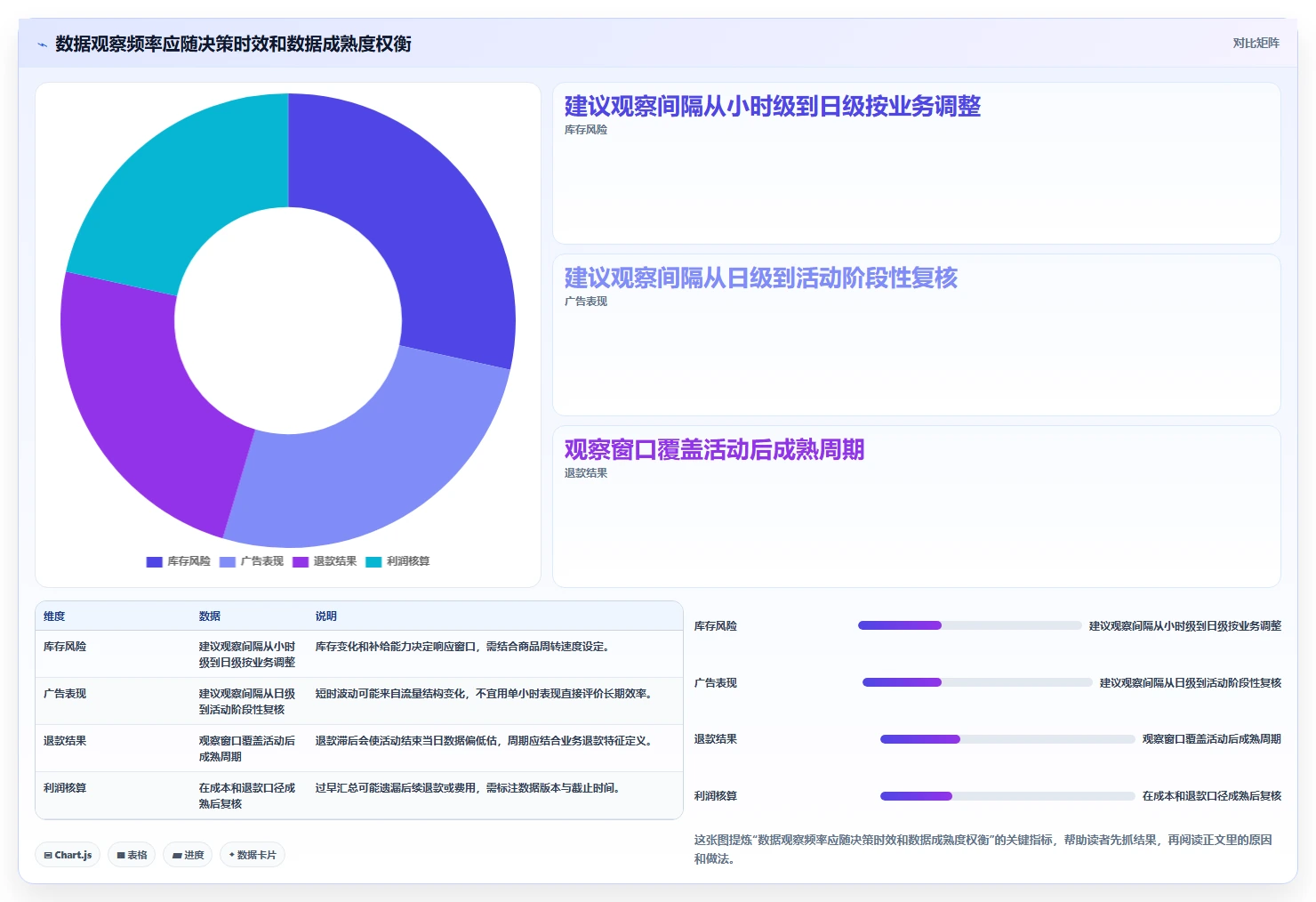This screenshot has width=1316, height=902.
Task: Click progress label 观察窗口覆盖活动后成熟周期
Action: point(1212,739)
